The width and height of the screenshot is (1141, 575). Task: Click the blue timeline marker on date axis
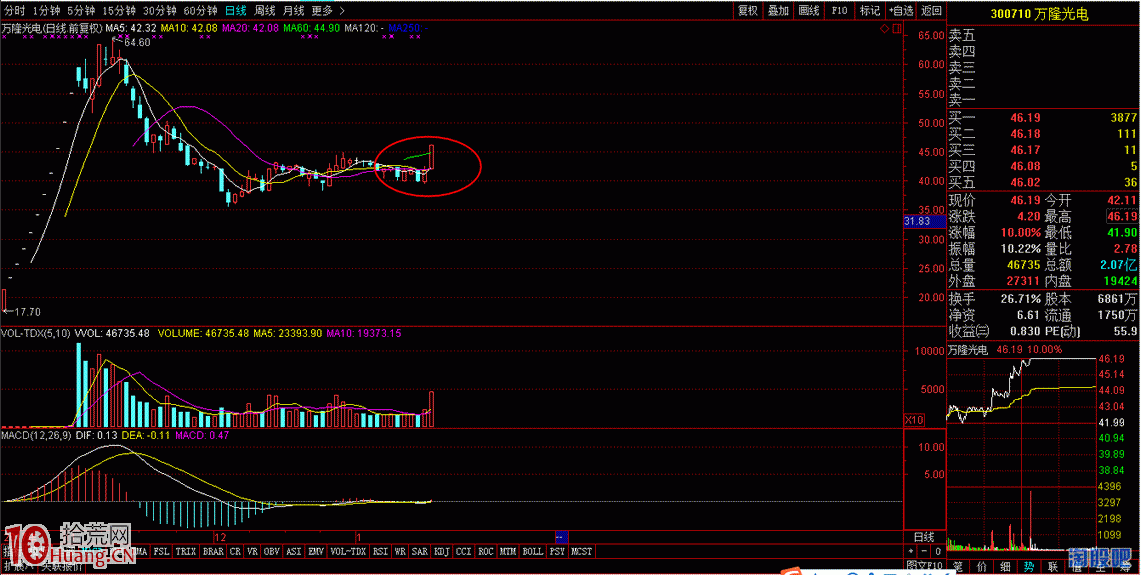(561, 537)
